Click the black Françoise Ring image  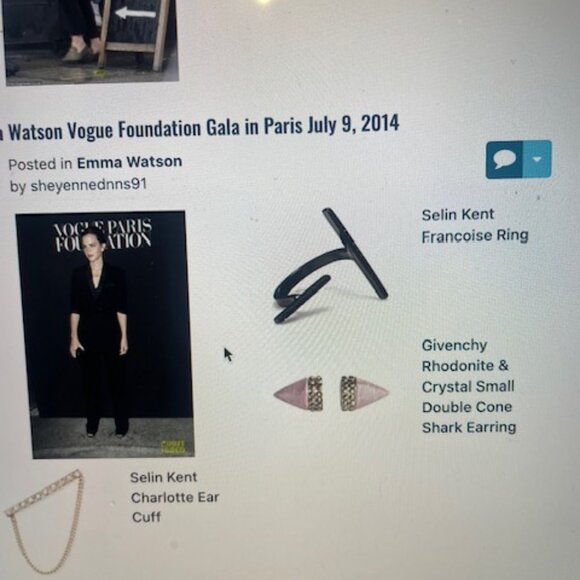pyautogui.click(x=330, y=266)
